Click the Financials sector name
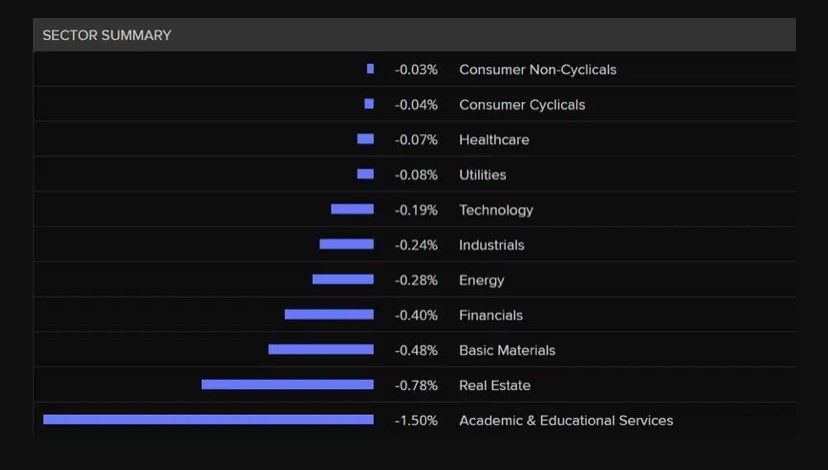 [490, 315]
